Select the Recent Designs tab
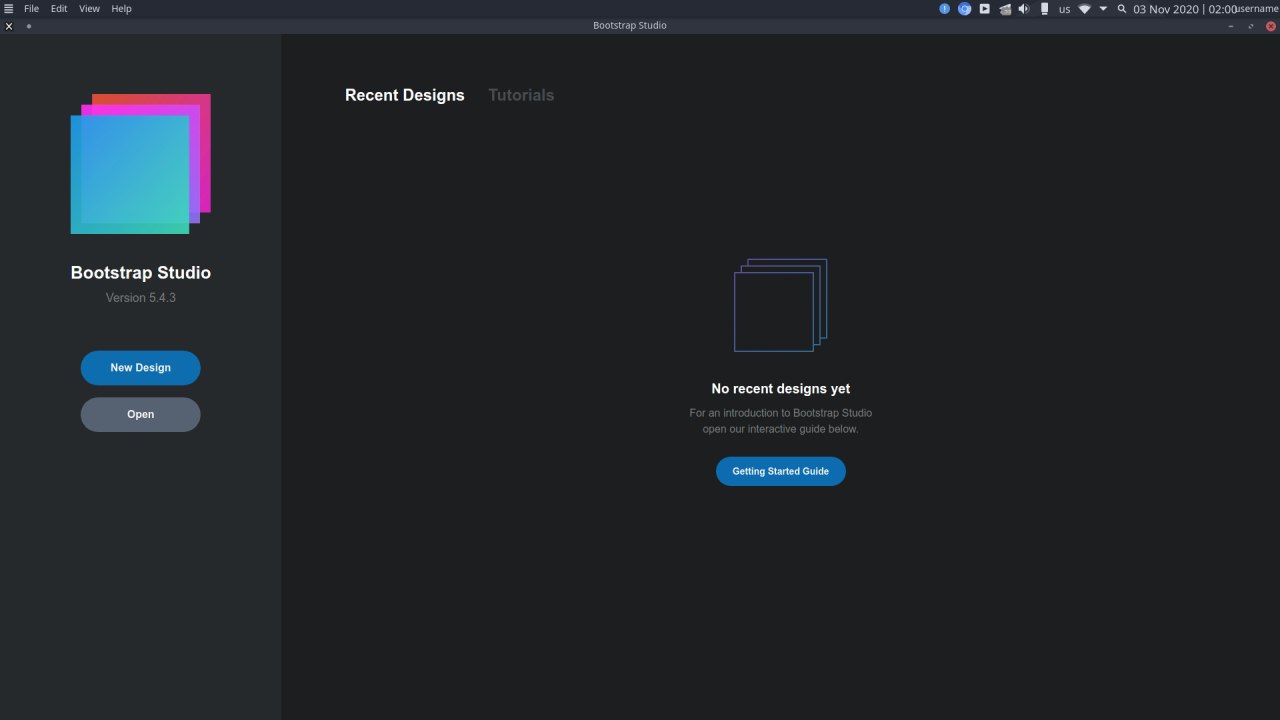 click(405, 95)
